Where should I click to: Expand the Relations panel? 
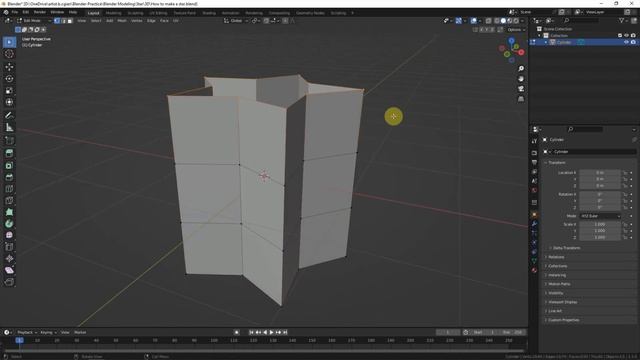(556, 257)
